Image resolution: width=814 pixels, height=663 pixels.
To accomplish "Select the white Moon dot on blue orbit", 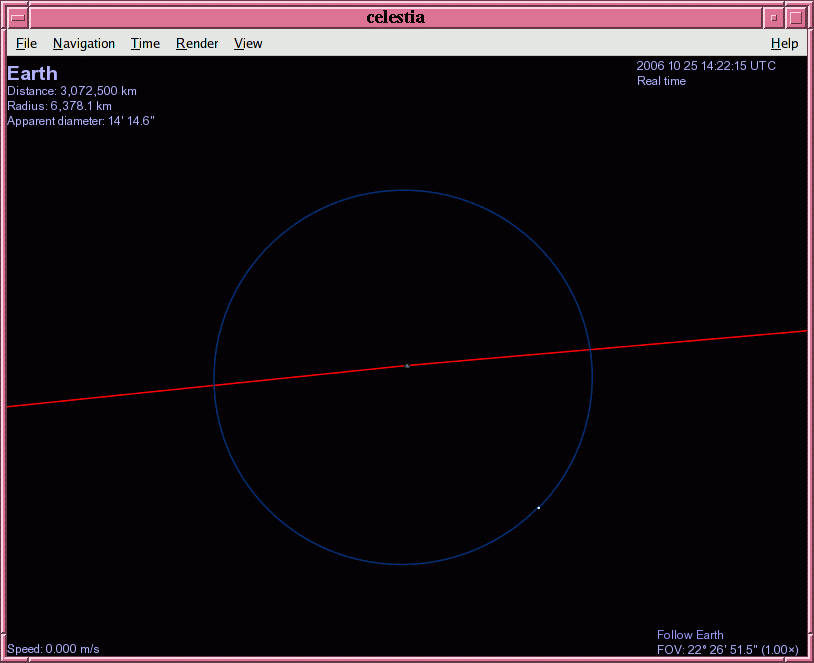I will [x=538, y=508].
